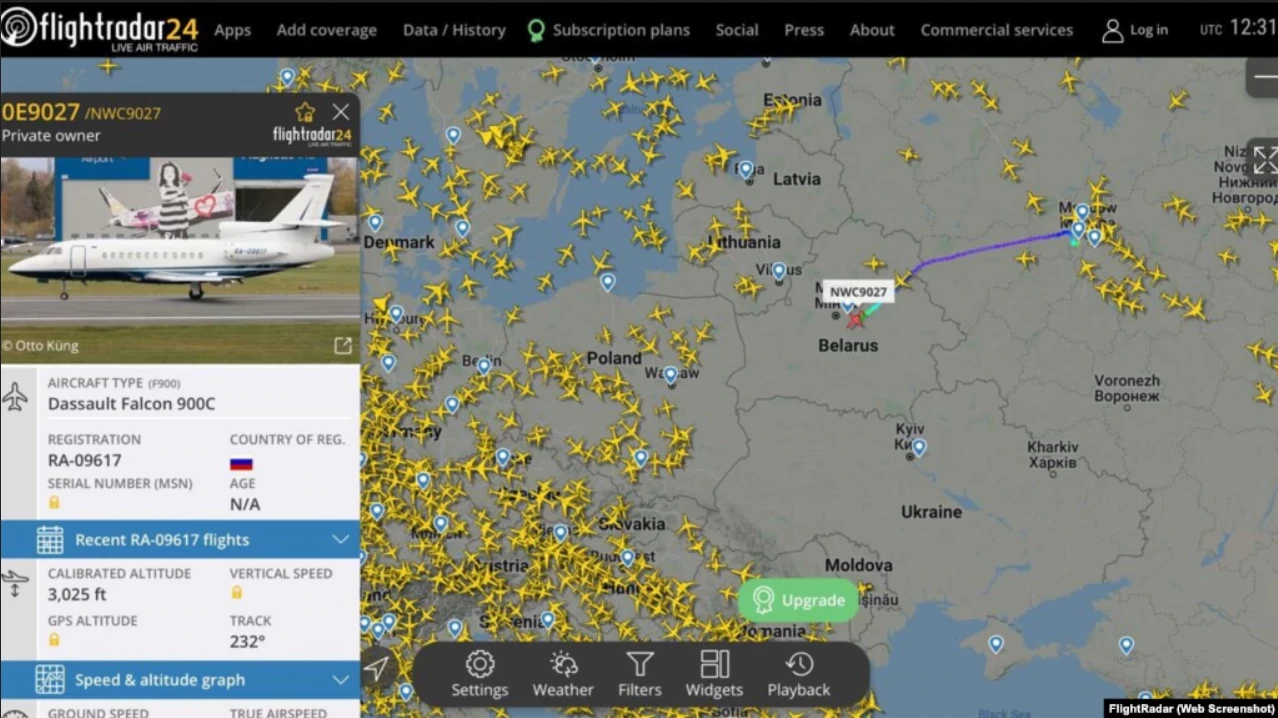Open the Data / History menu
The image size is (1278, 718).
point(454,30)
